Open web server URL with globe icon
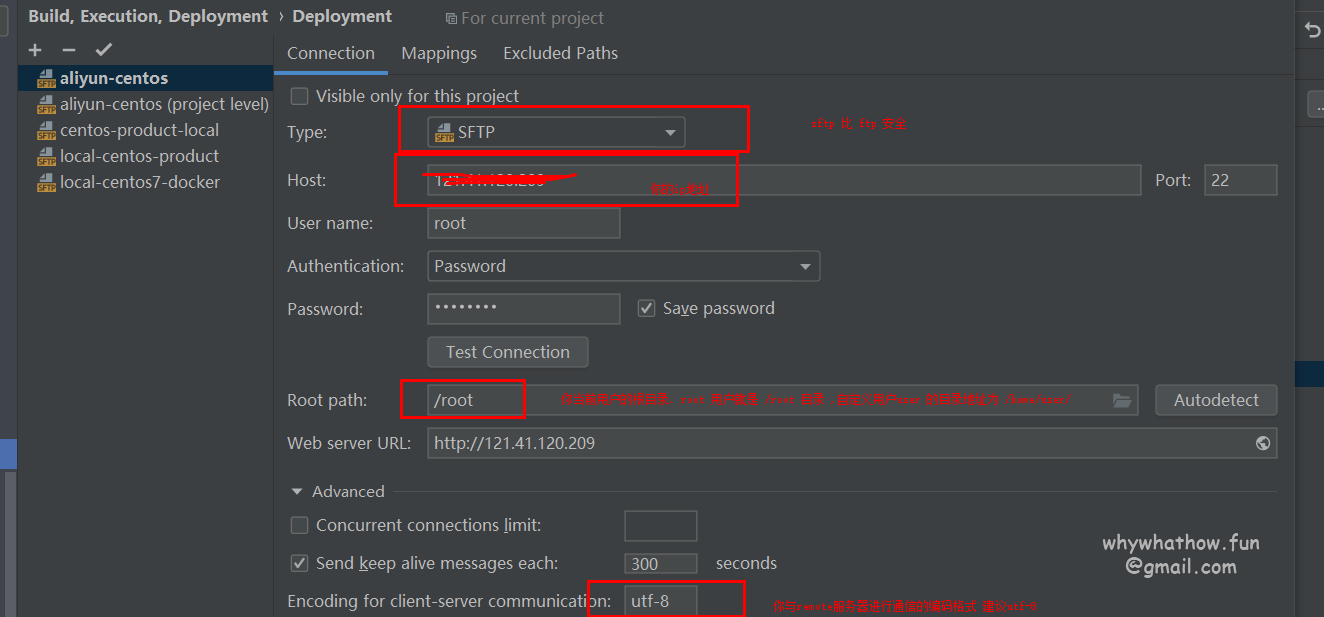This screenshot has height=617, width=1324. (1263, 443)
